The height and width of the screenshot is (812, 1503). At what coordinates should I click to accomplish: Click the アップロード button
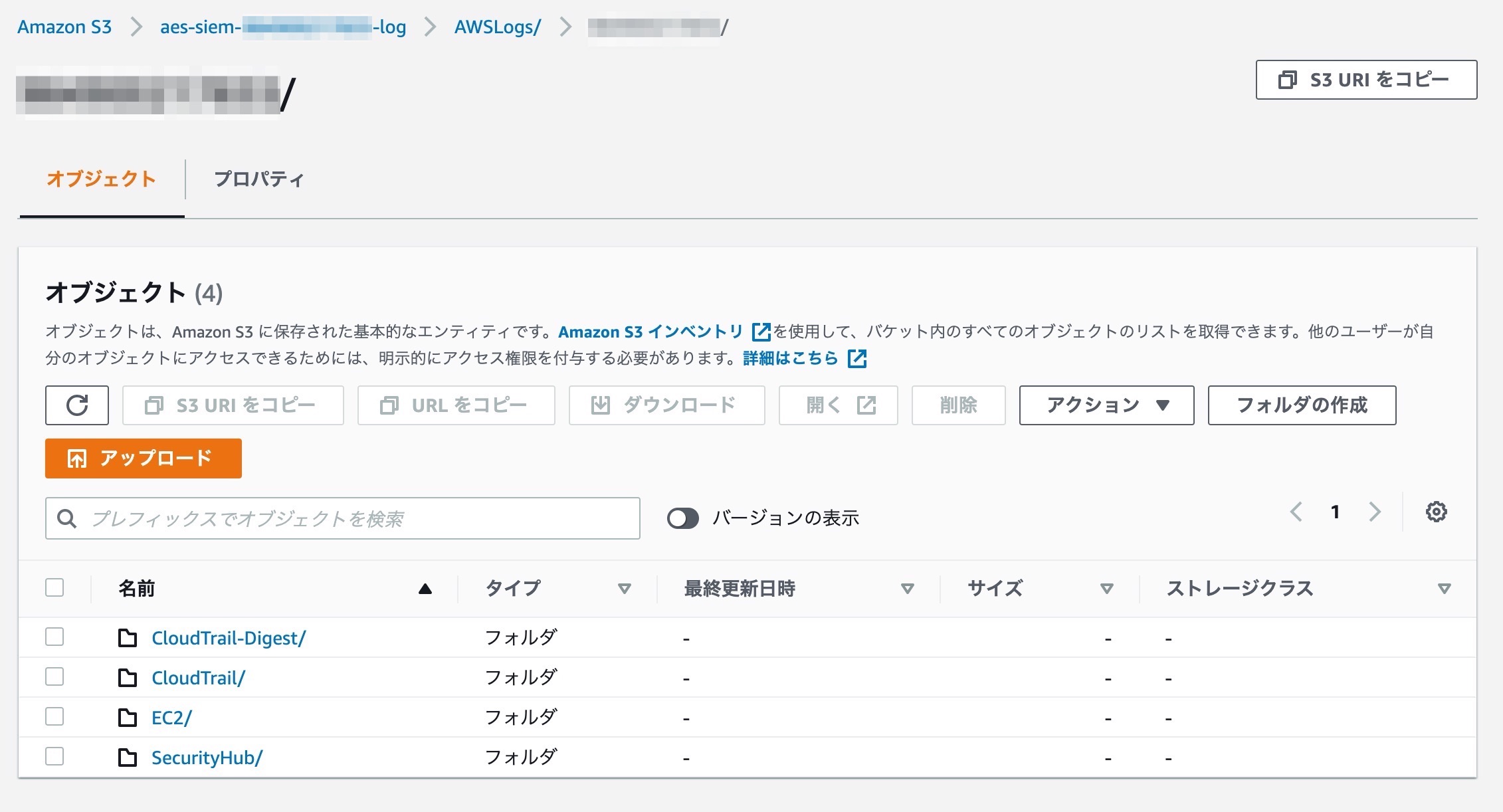tap(144, 458)
